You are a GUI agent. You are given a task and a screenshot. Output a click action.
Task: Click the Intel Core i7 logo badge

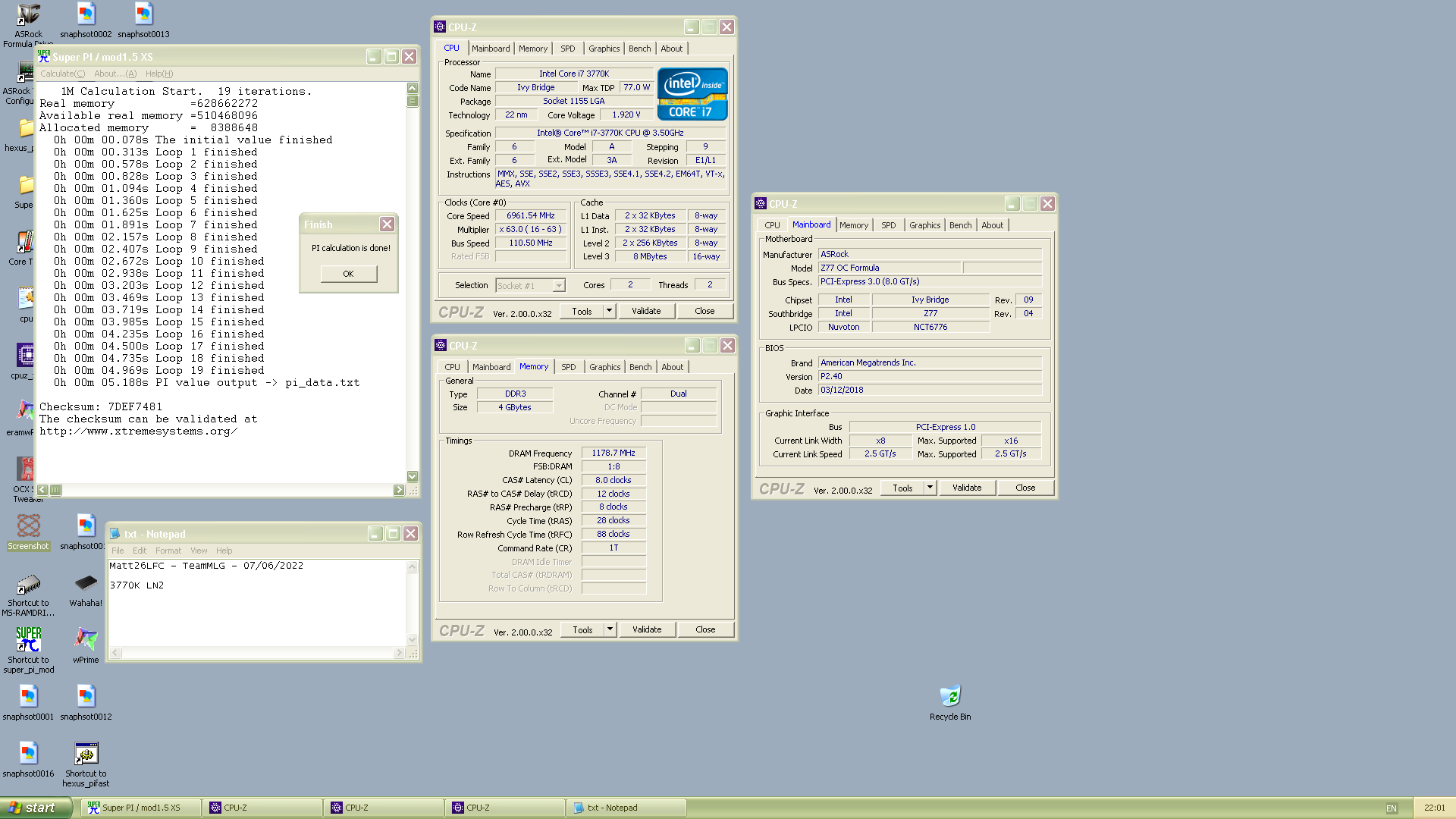[692, 94]
